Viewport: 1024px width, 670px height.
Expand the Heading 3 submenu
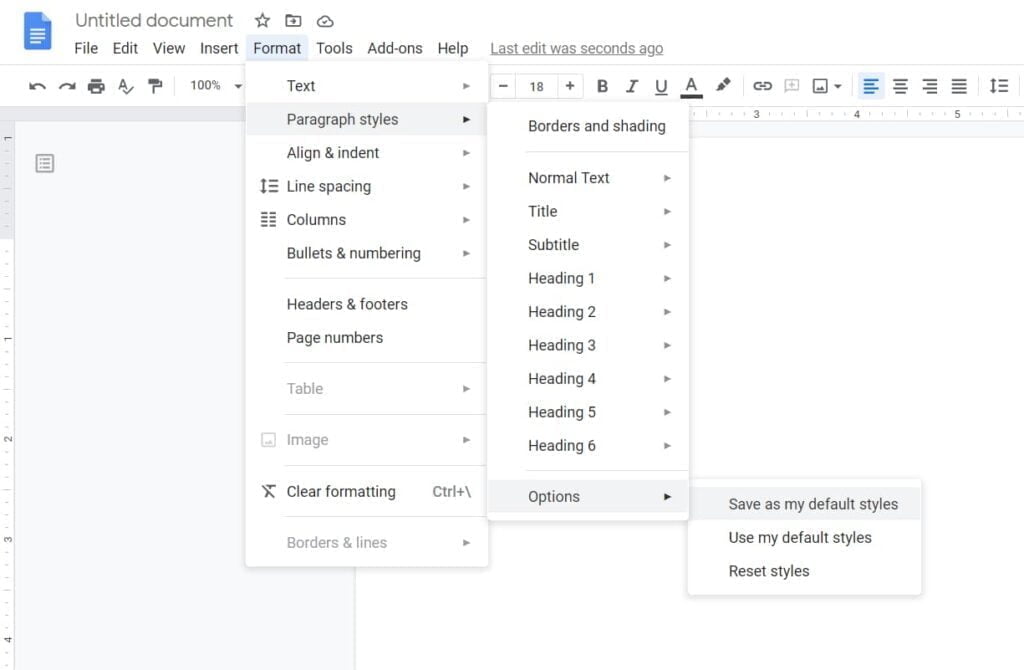pos(588,345)
